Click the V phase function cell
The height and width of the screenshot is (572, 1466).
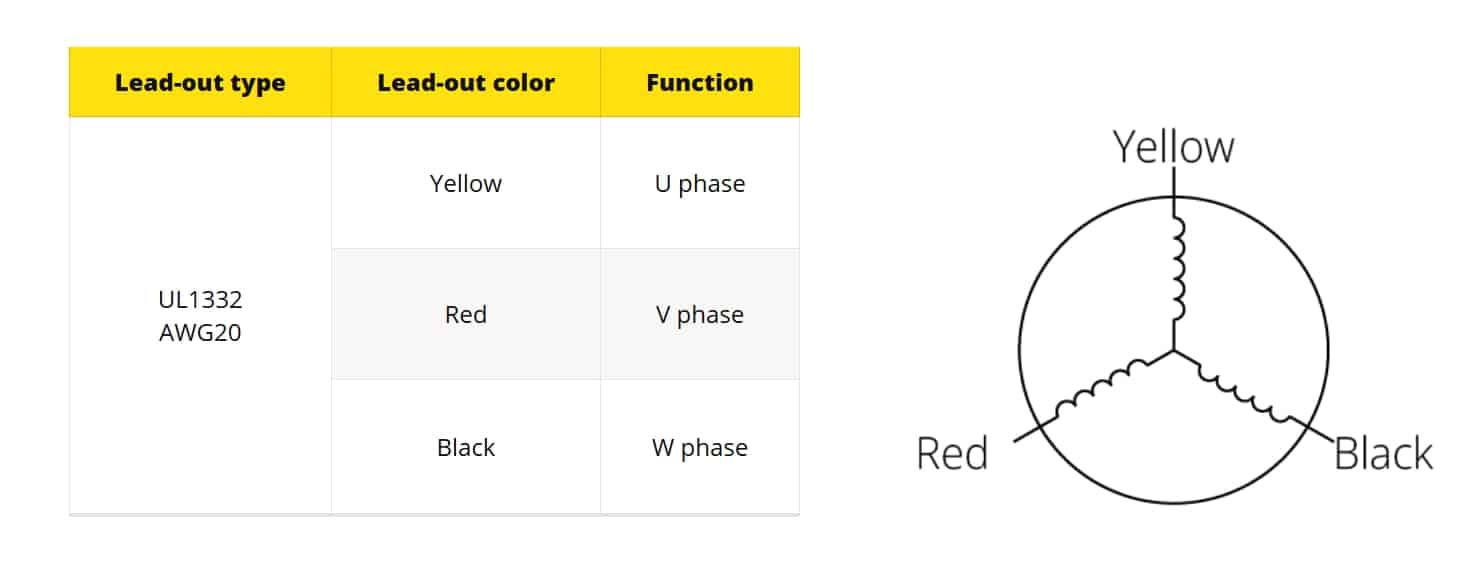(x=700, y=314)
